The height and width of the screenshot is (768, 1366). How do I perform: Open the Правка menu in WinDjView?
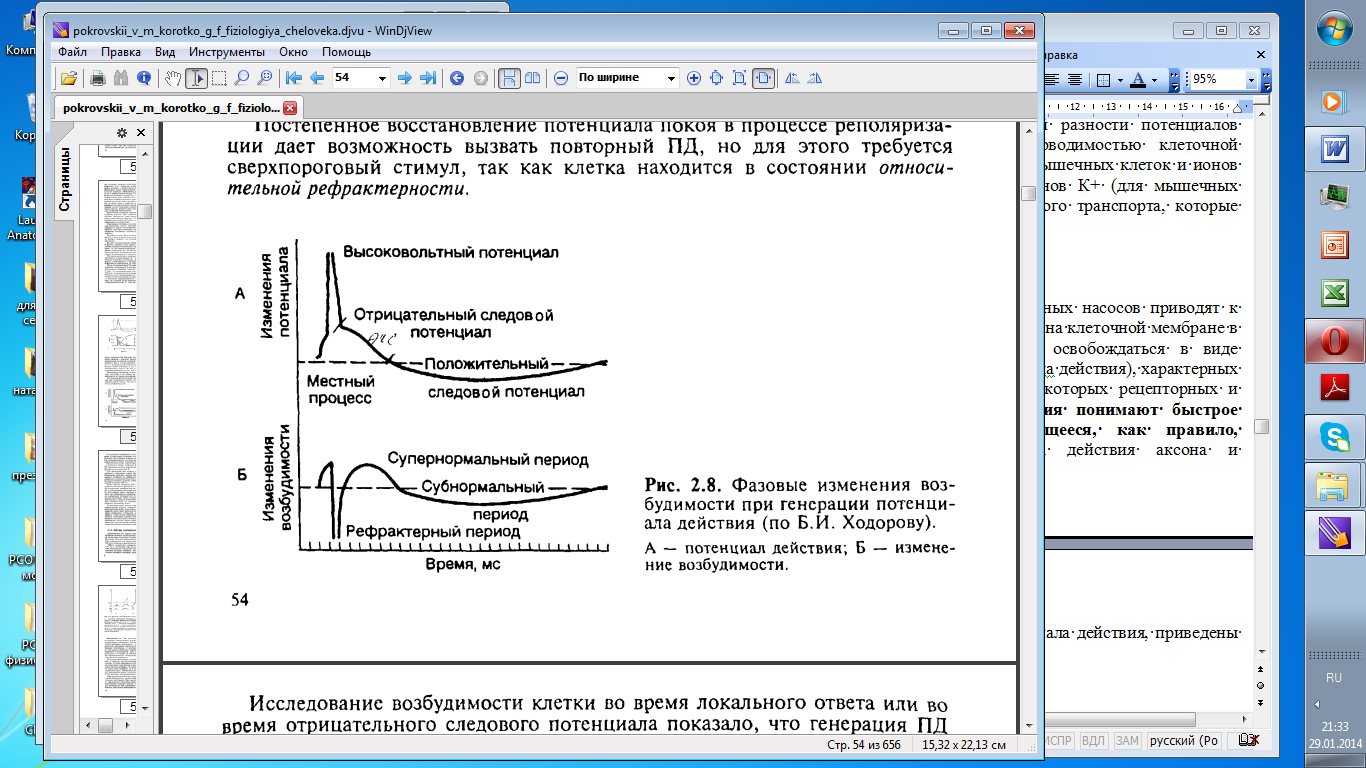point(120,52)
